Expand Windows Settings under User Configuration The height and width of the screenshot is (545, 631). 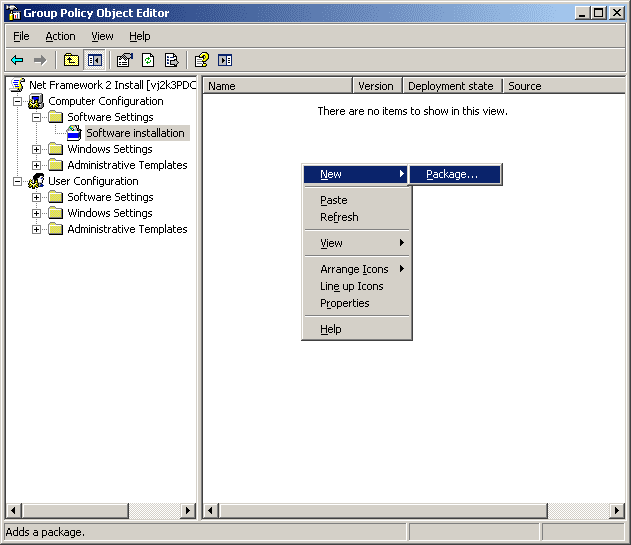36,213
